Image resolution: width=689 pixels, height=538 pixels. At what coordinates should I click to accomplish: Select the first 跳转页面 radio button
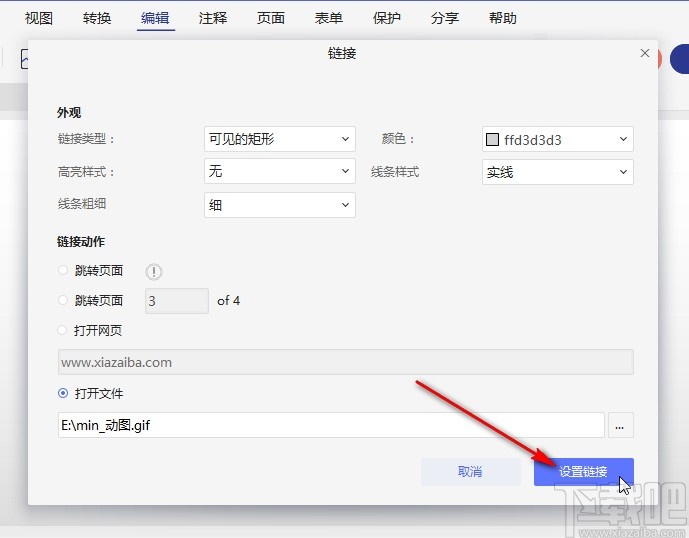(63, 270)
